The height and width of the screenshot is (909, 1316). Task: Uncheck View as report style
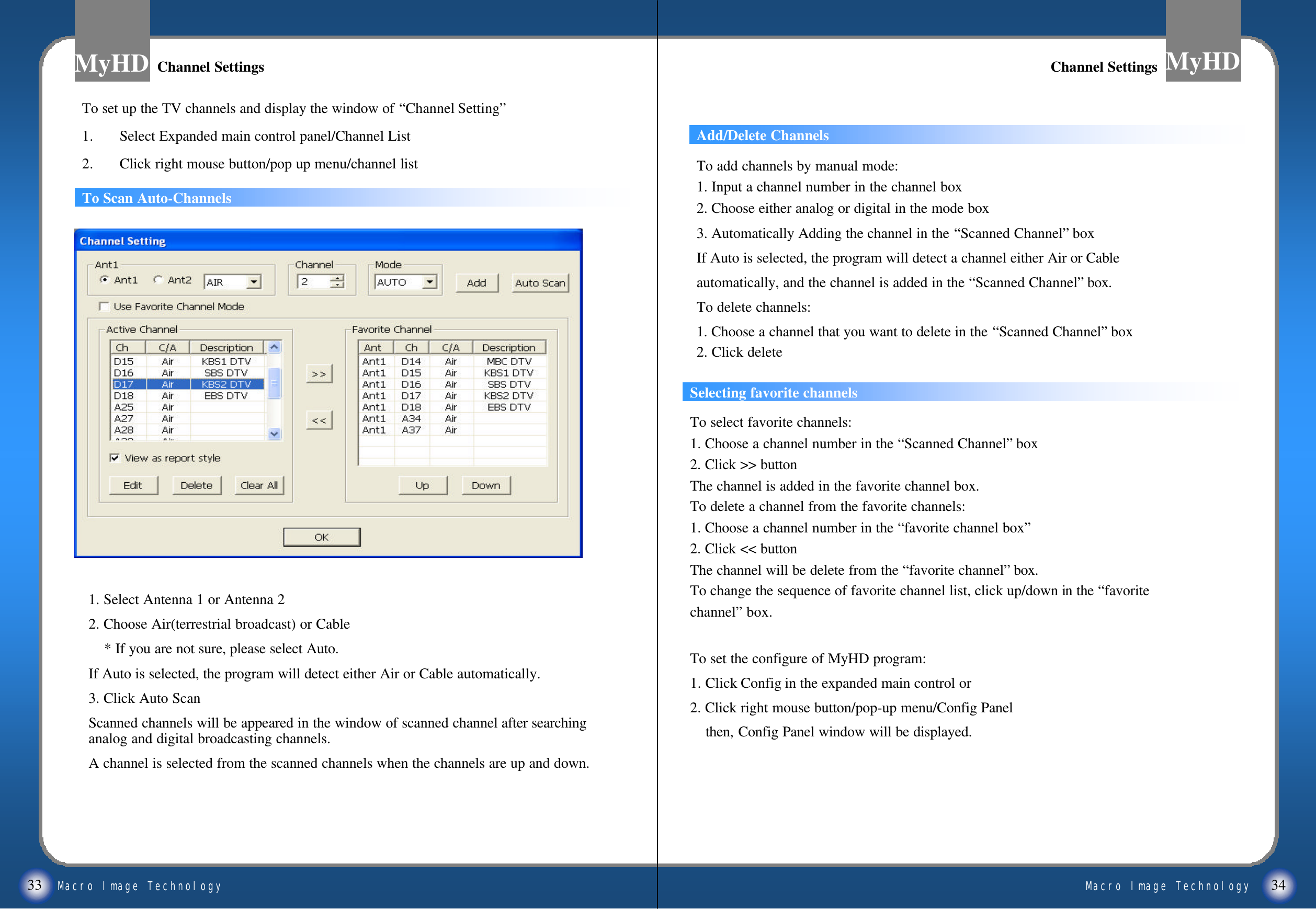(x=115, y=458)
